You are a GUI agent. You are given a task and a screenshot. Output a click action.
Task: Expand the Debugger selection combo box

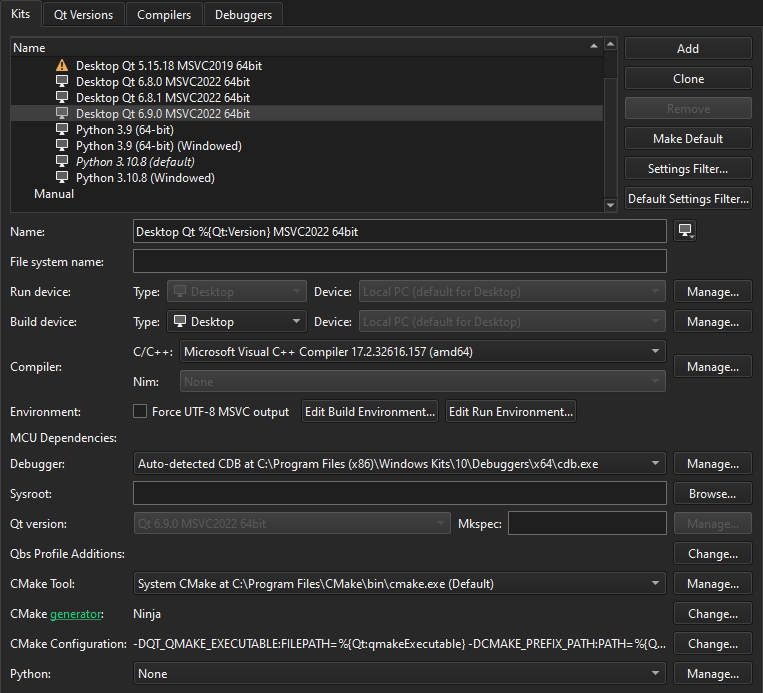[x=399, y=464]
